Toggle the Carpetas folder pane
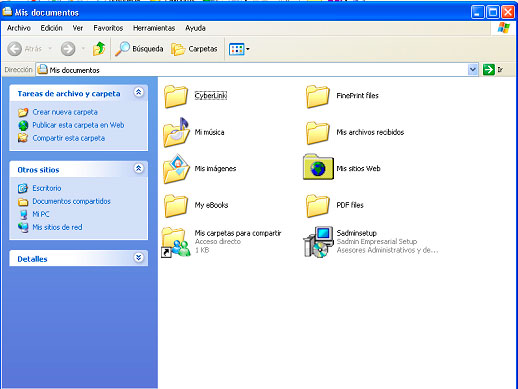 click(x=194, y=49)
